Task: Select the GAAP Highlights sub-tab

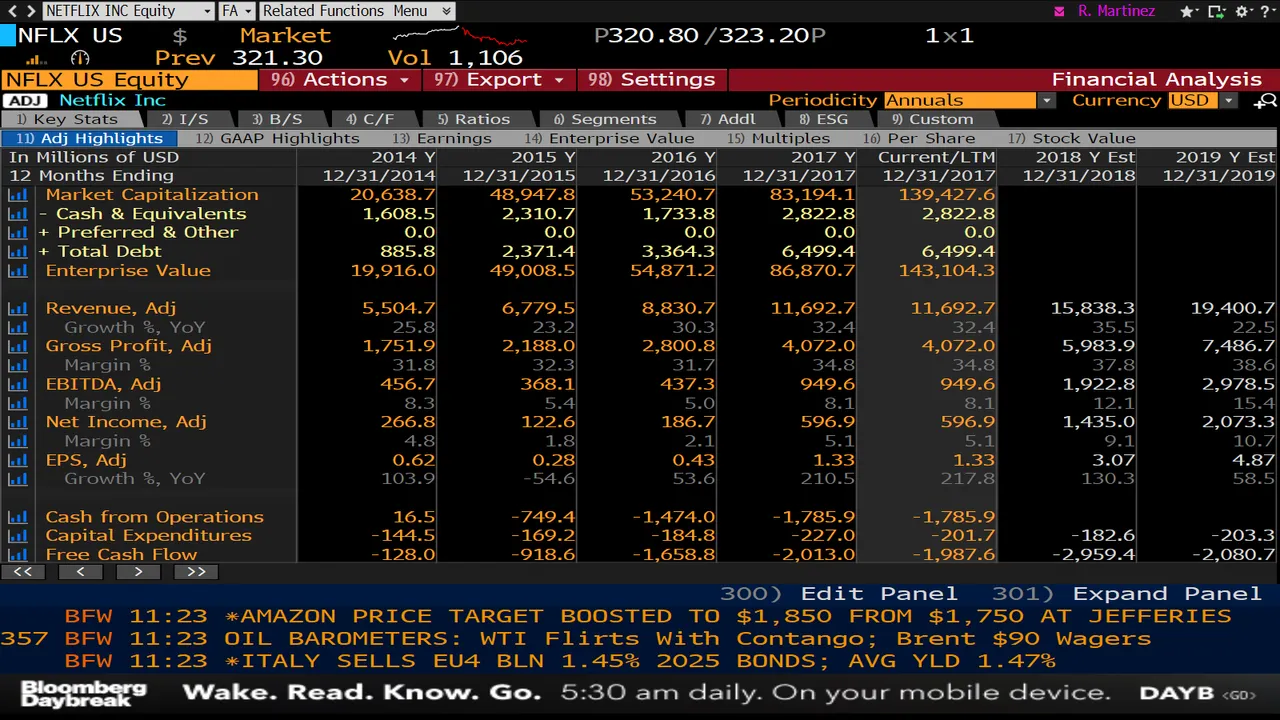Action: click(278, 138)
